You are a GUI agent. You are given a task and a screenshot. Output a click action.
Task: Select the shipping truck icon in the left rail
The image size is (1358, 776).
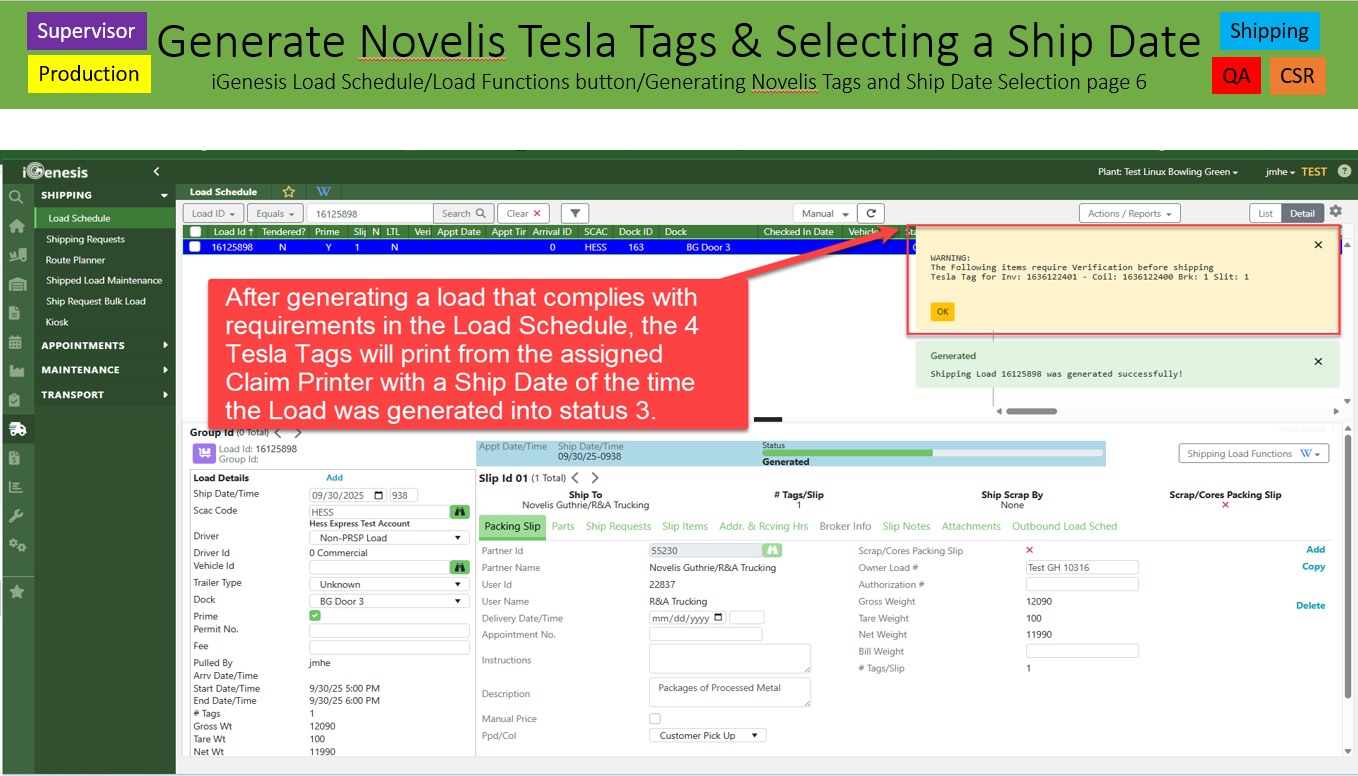point(16,429)
